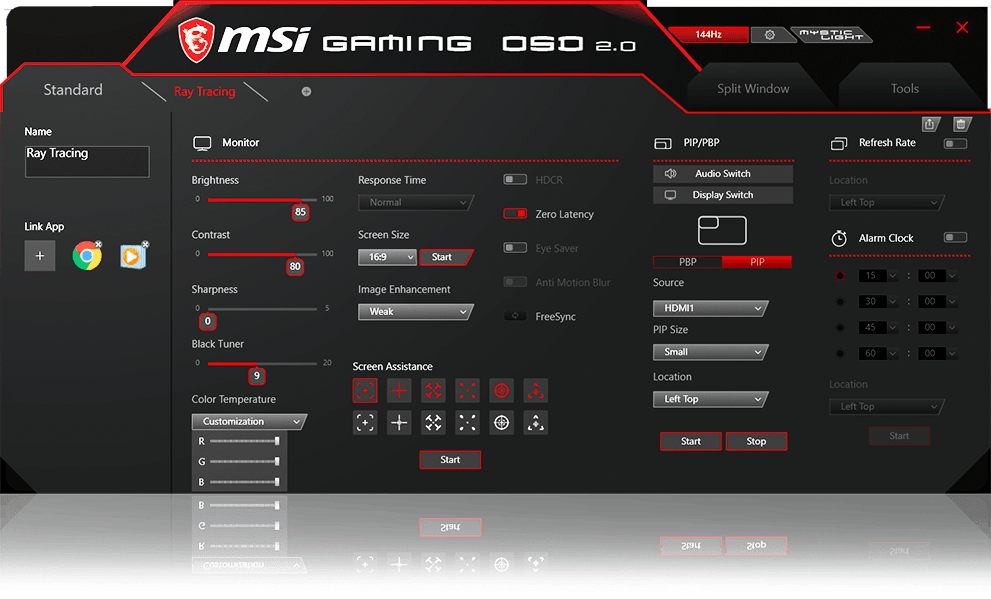The height and width of the screenshot is (599, 991).
Task: Stop PIP/PBP mode
Action: [756, 441]
